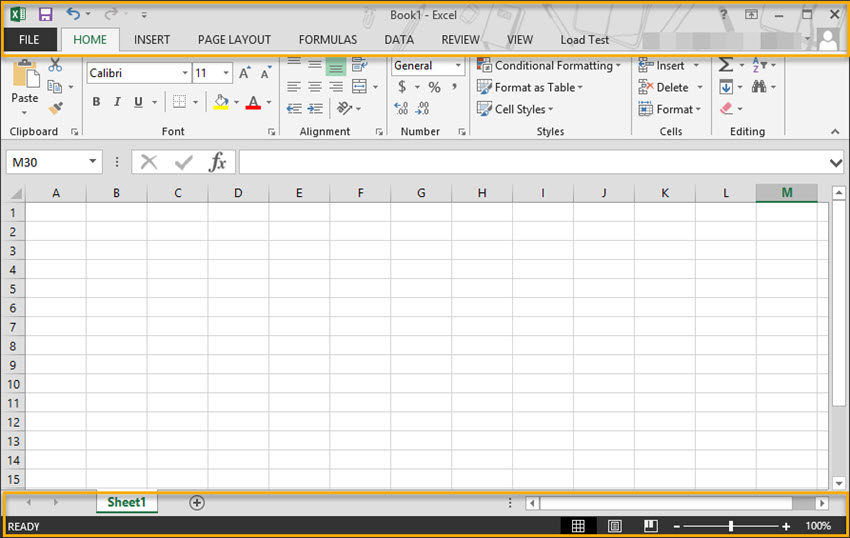Toggle Align Right for text
The width and height of the screenshot is (850, 538).
[x=336, y=87]
